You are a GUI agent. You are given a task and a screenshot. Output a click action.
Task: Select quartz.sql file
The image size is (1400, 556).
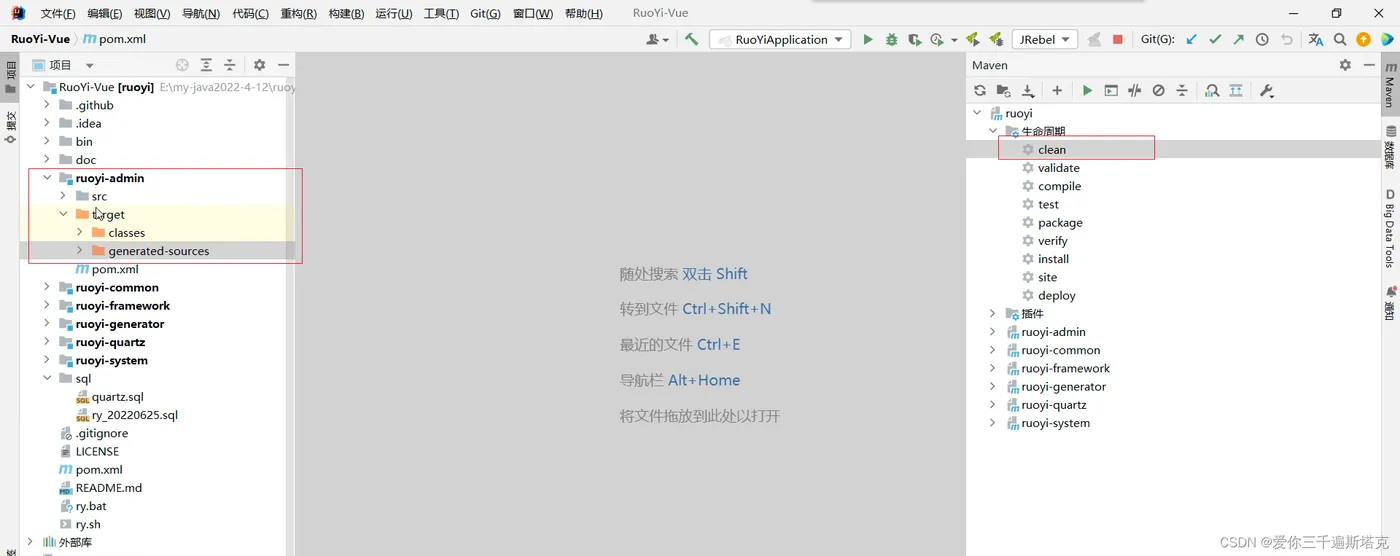(118, 397)
